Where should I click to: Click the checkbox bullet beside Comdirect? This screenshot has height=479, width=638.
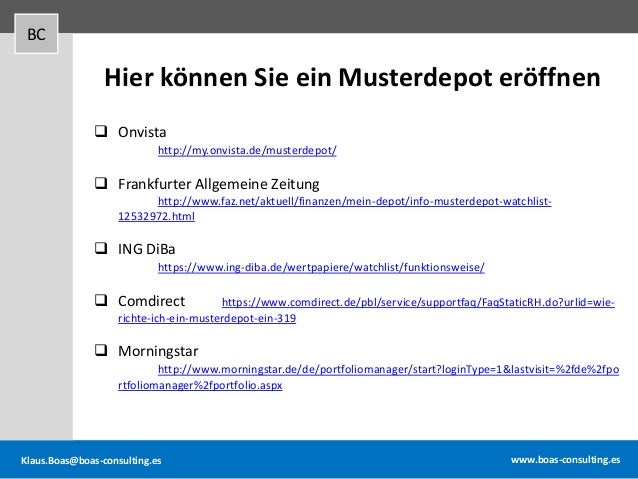[101, 300]
